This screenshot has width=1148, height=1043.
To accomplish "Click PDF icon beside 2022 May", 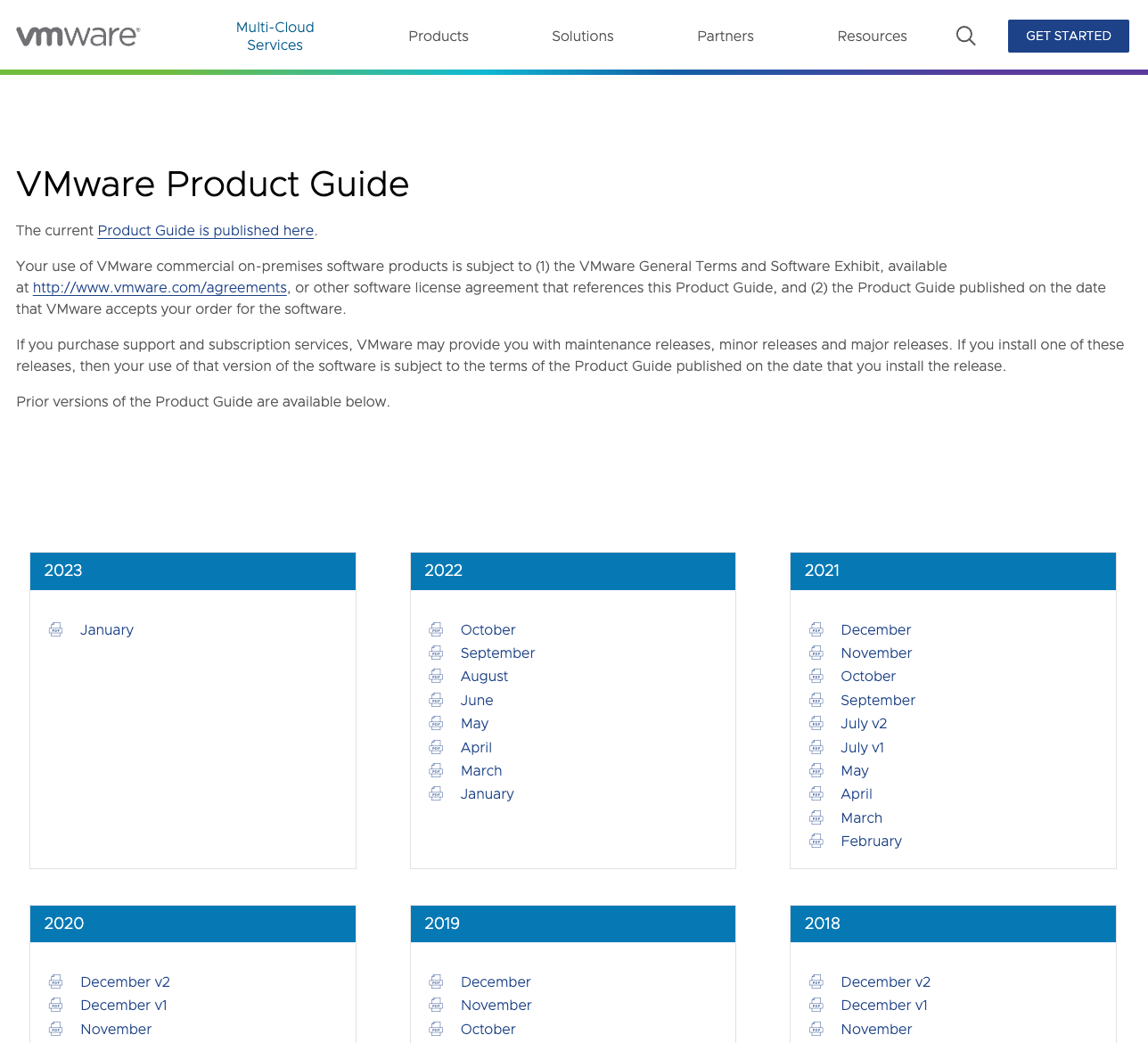I will click(436, 723).
